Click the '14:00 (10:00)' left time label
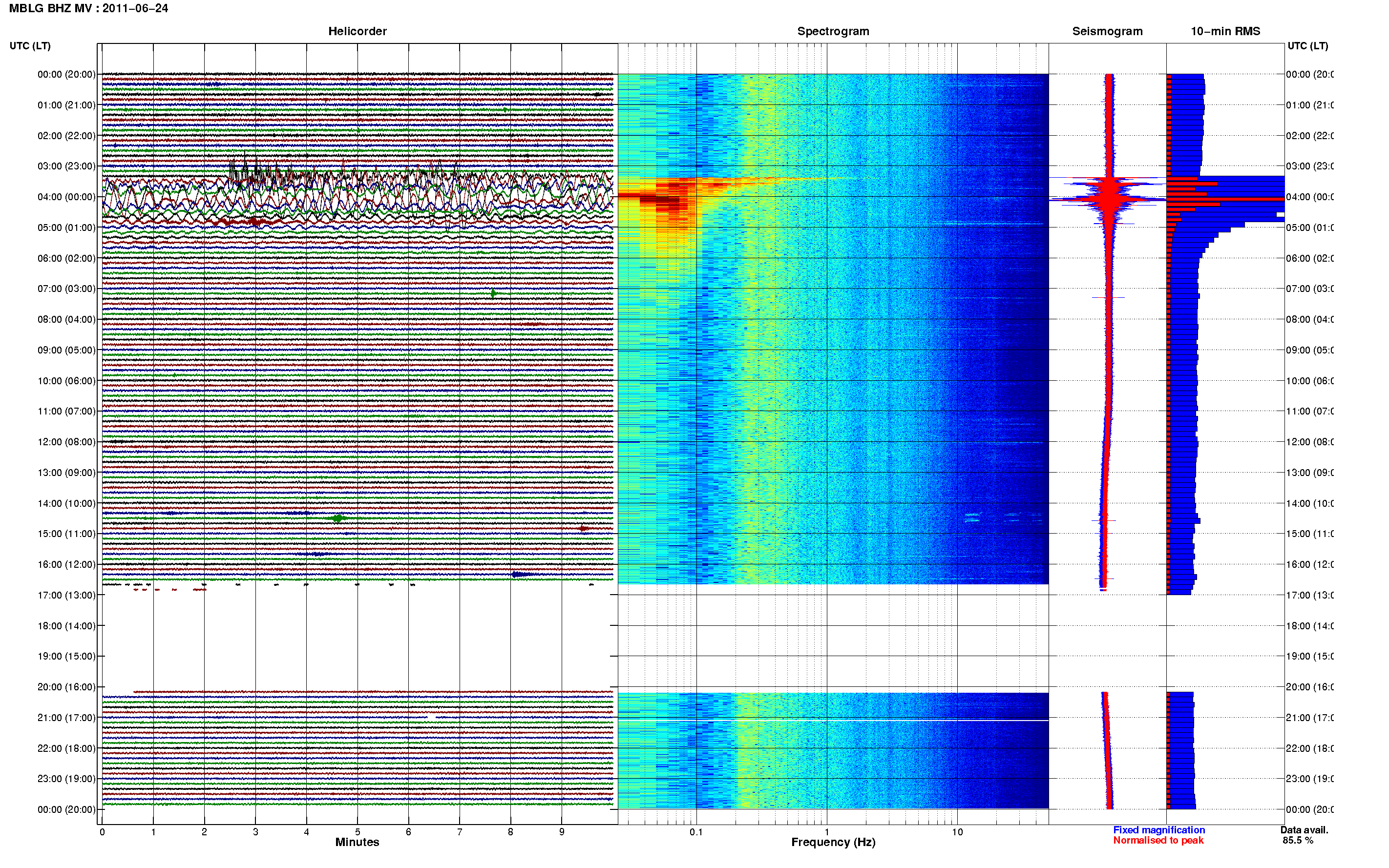This screenshot has height=868, width=1389. tap(66, 503)
